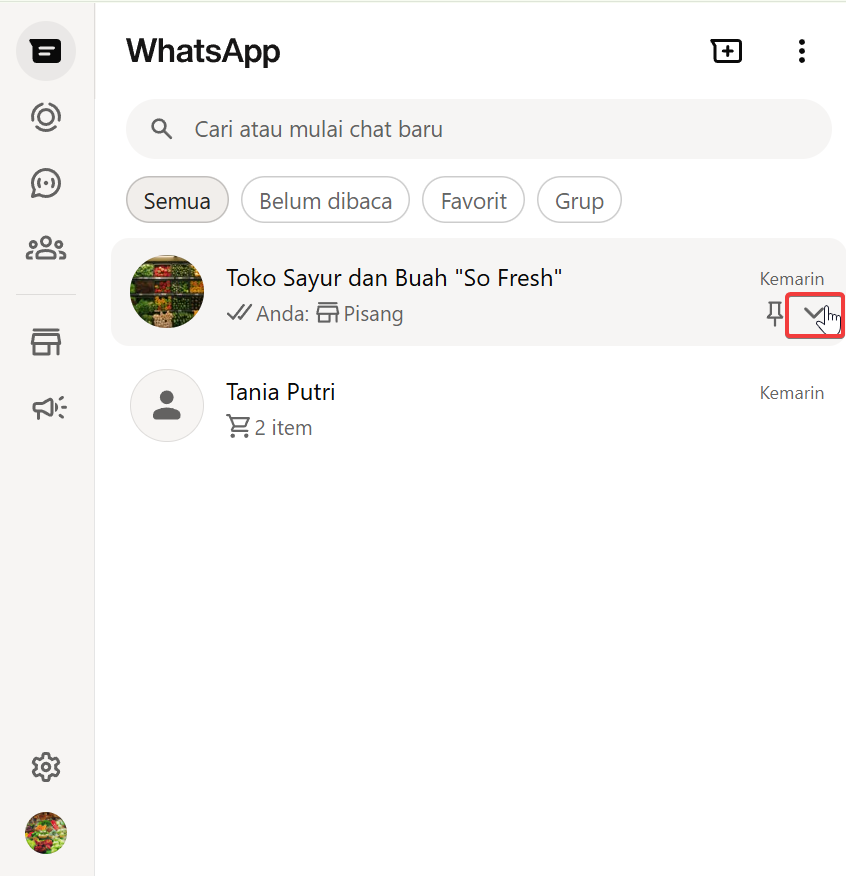846x876 pixels.
Task: Open Settings via the gear icon
Action: pyautogui.click(x=46, y=768)
